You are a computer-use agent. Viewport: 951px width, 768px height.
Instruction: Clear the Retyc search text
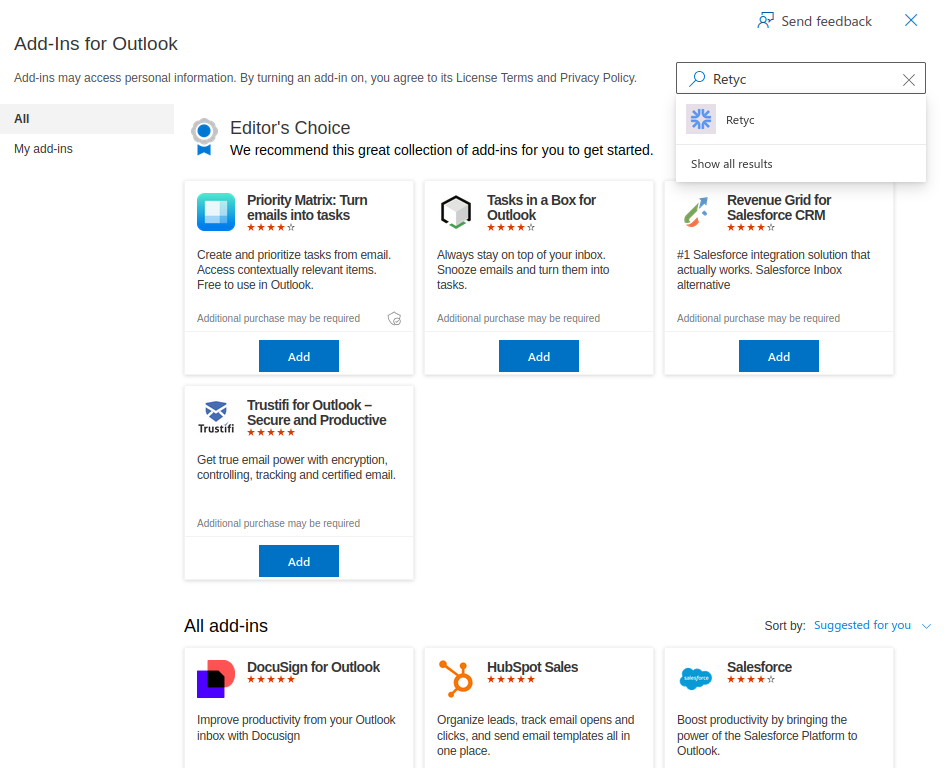[909, 79]
